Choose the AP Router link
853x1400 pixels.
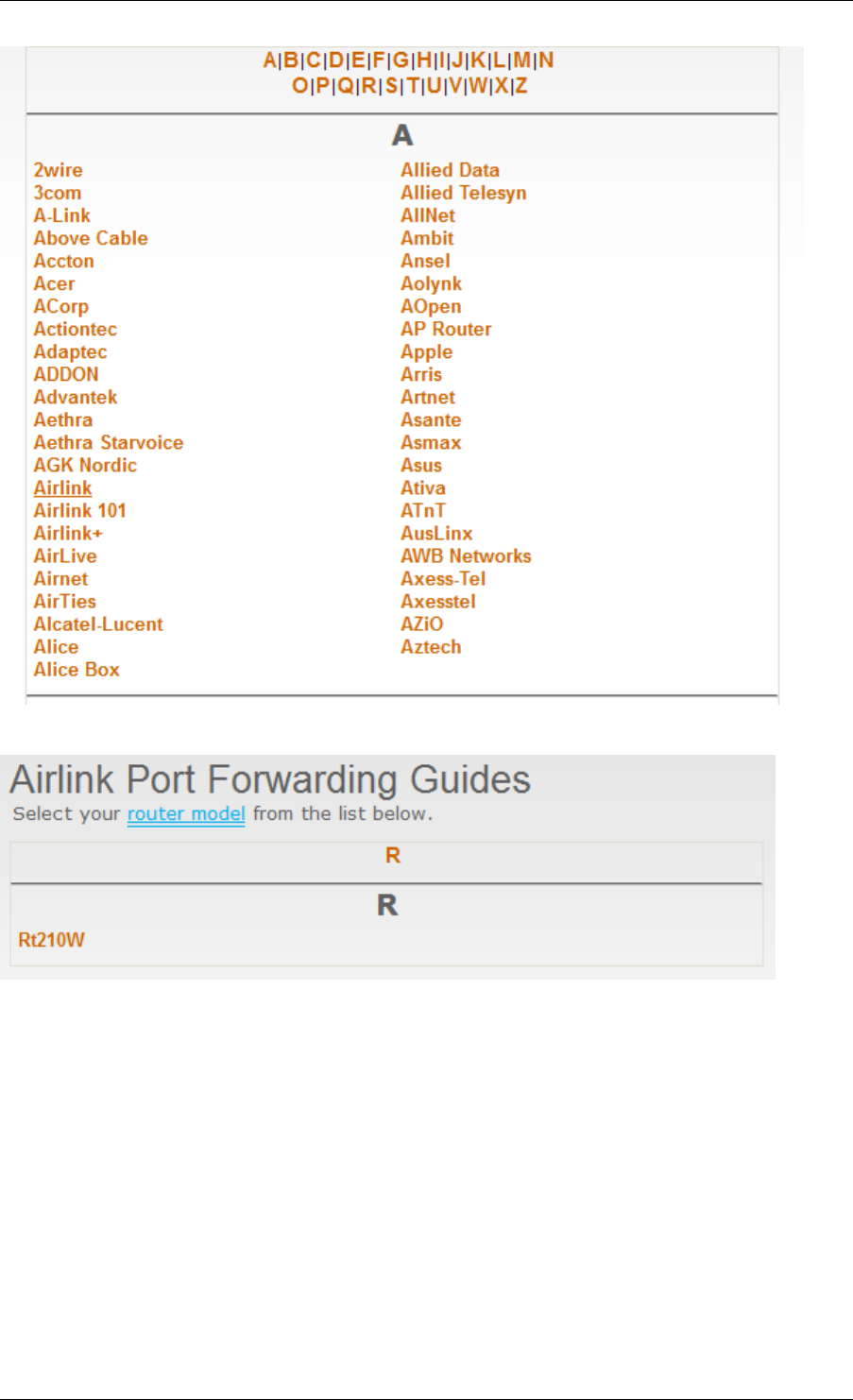(x=446, y=330)
